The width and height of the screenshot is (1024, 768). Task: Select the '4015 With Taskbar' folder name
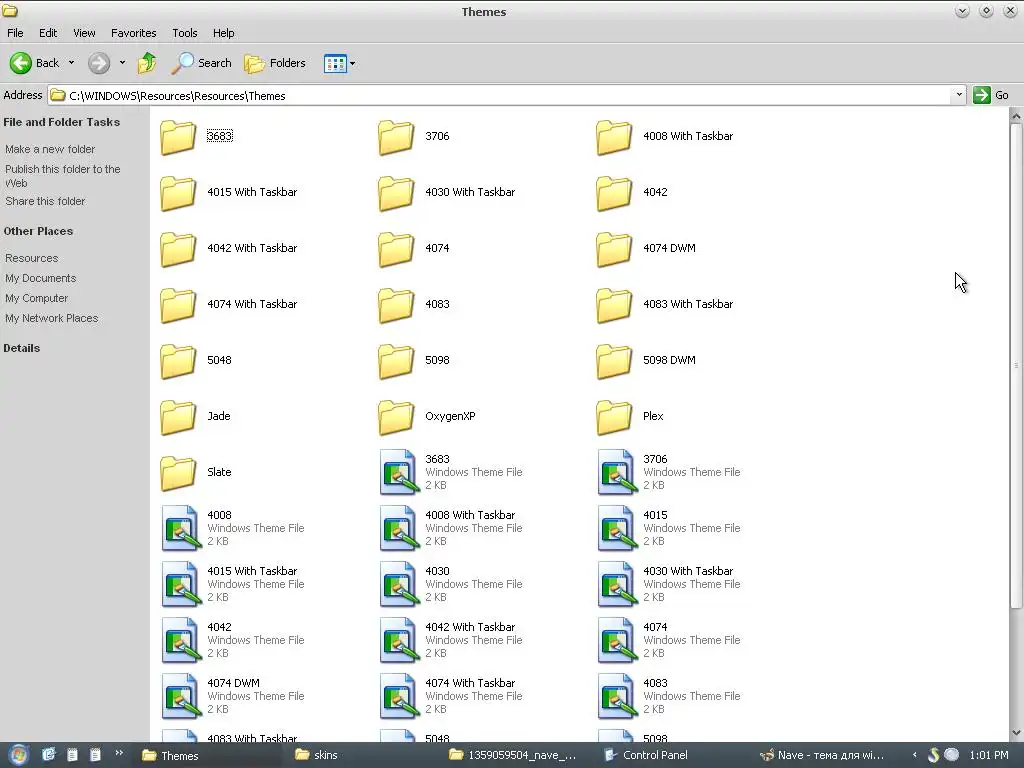pos(252,192)
